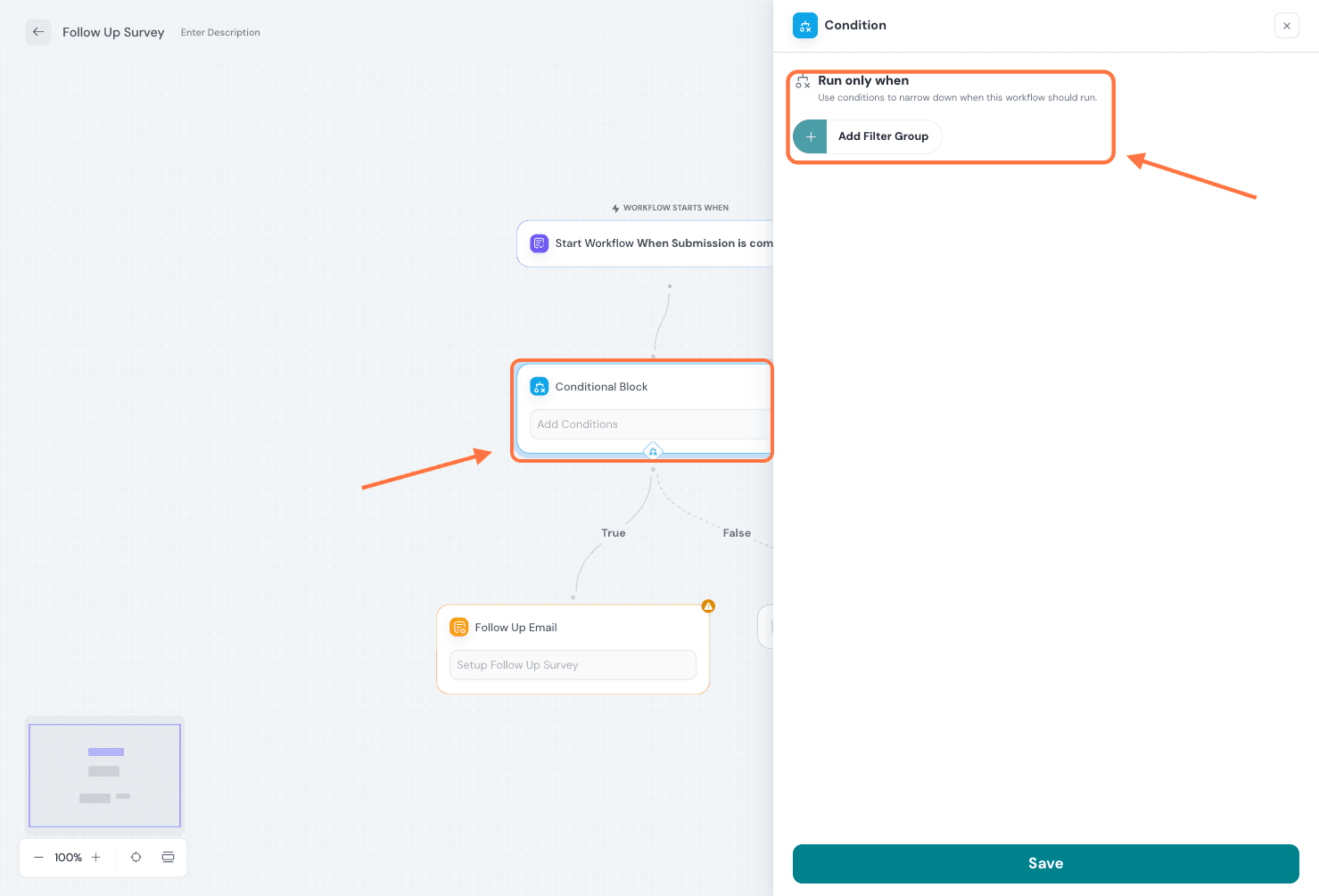Click the zoom out minus icon
The height and width of the screenshot is (896, 1319).
[x=38, y=858]
